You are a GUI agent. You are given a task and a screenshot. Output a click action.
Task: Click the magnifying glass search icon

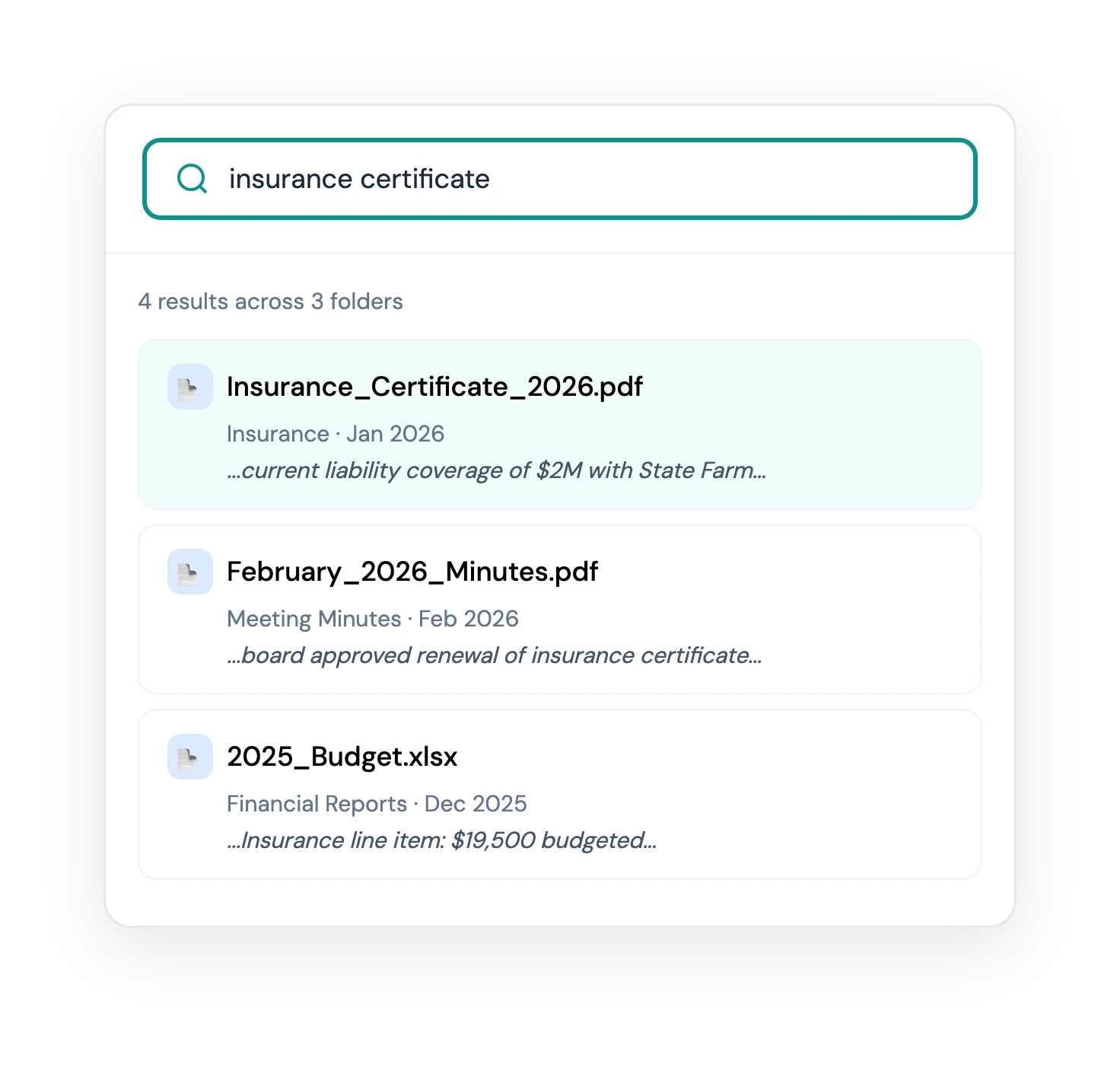[x=192, y=179]
